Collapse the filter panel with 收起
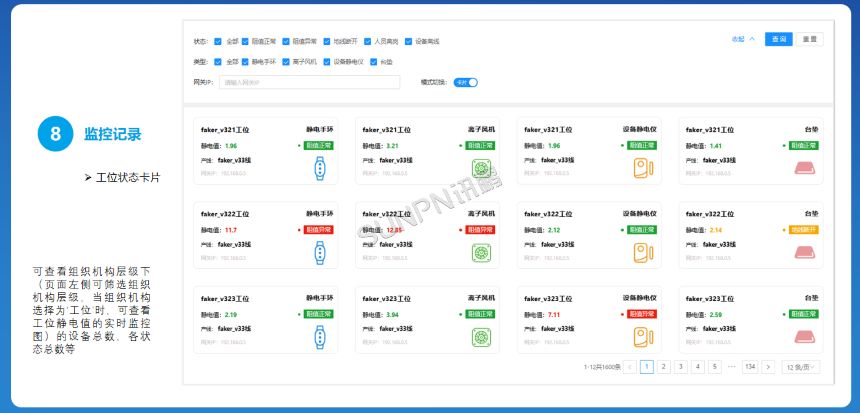Screen dimensions: 860x413 point(743,39)
